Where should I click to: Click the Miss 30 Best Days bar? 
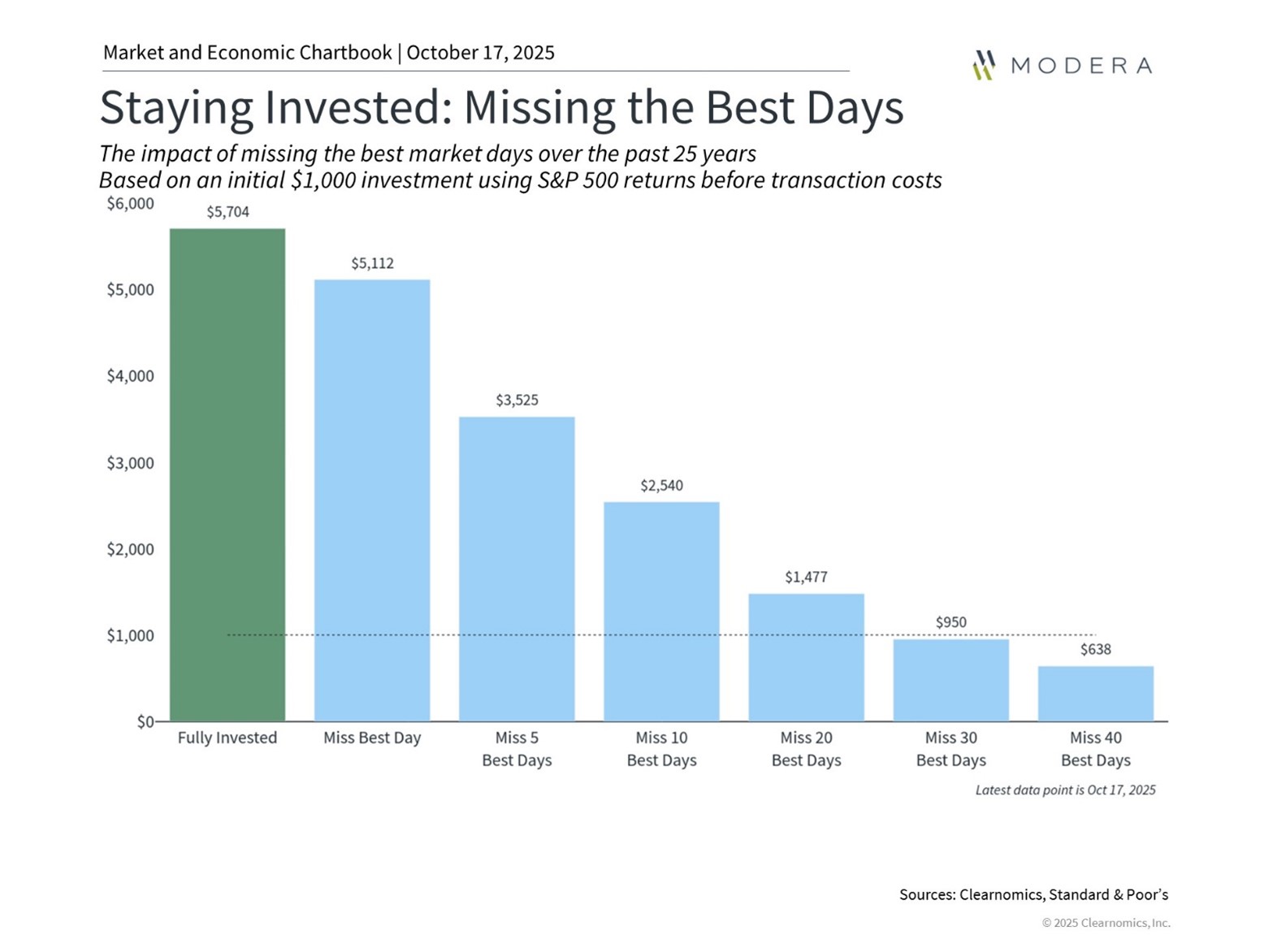point(951,680)
